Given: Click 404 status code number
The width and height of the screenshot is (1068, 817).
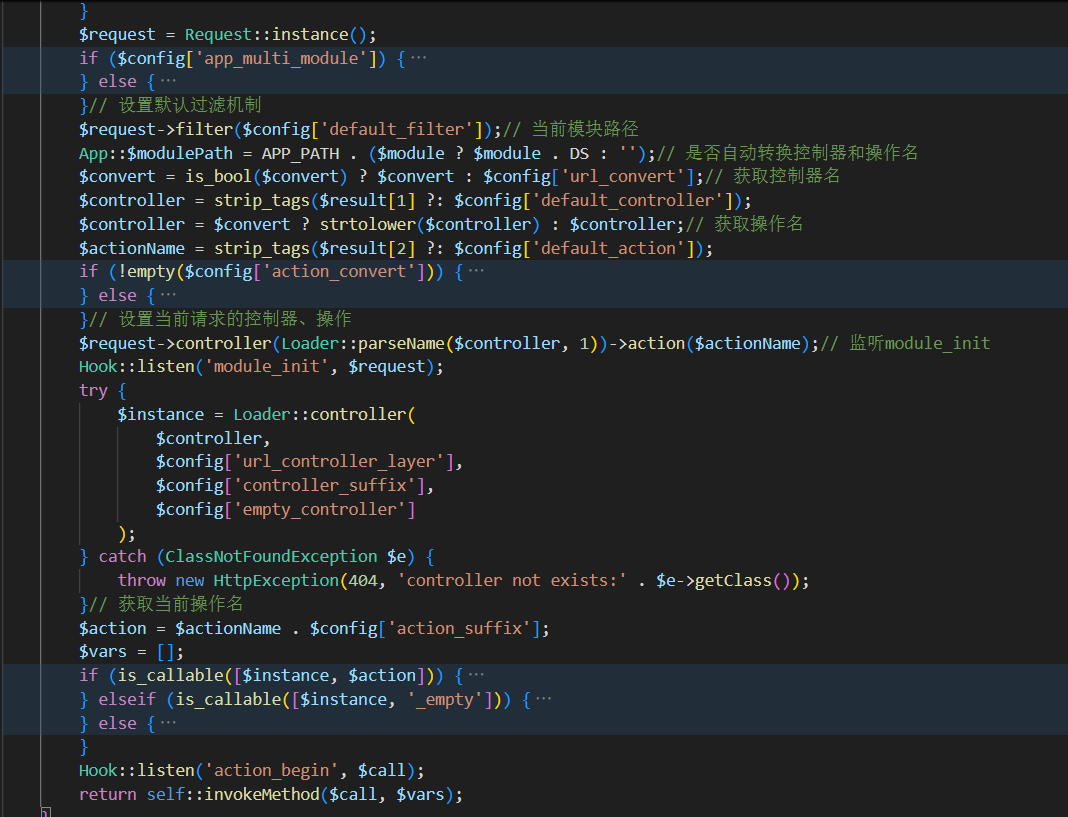Looking at the screenshot, I should (x=362, y=581).
